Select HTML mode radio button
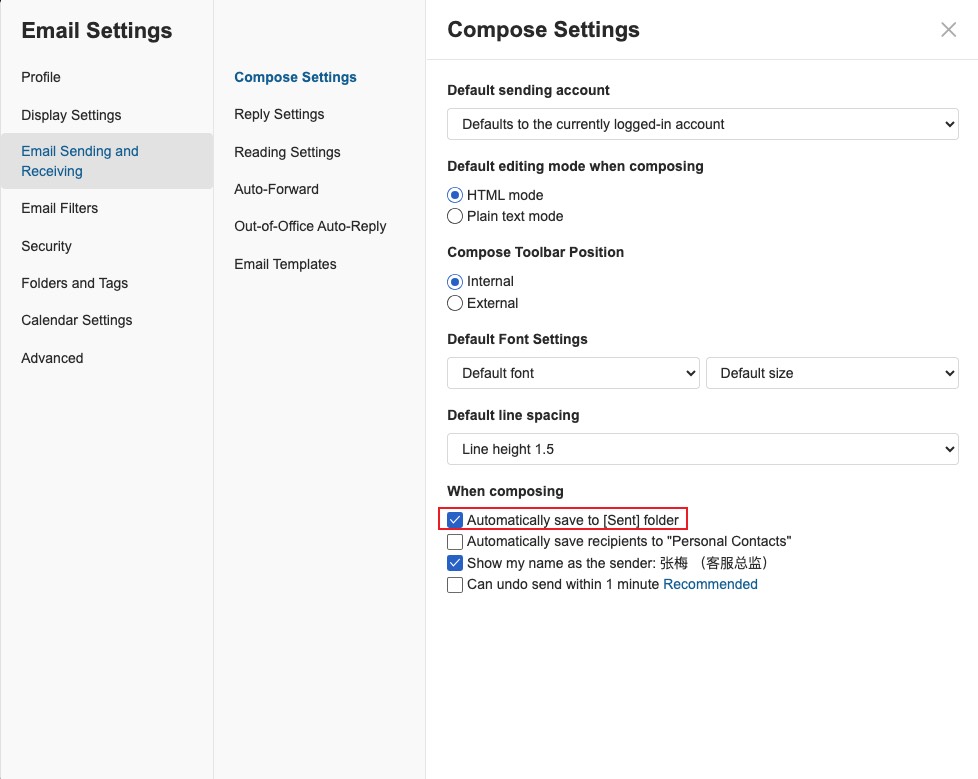The width and height of the screenshot is (978, 779). (x=455, y=195)
